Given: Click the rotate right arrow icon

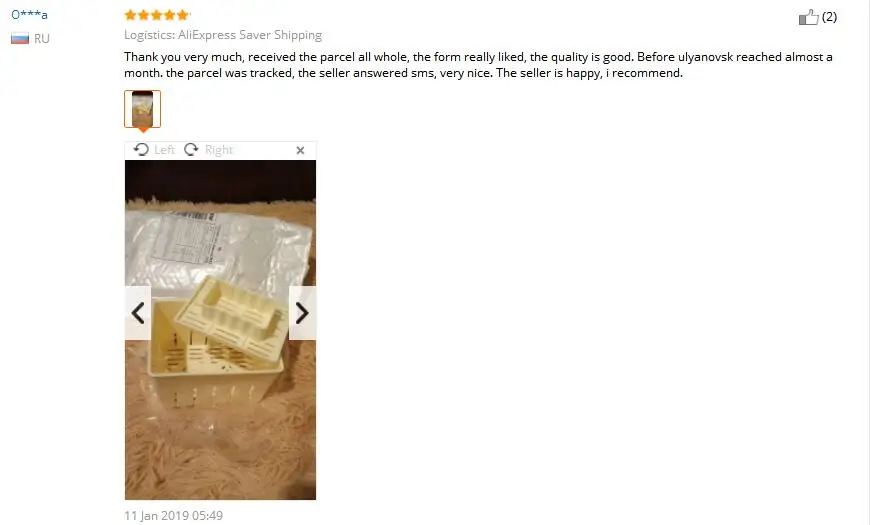Looking at the screenshot, I should click(191, 149).
